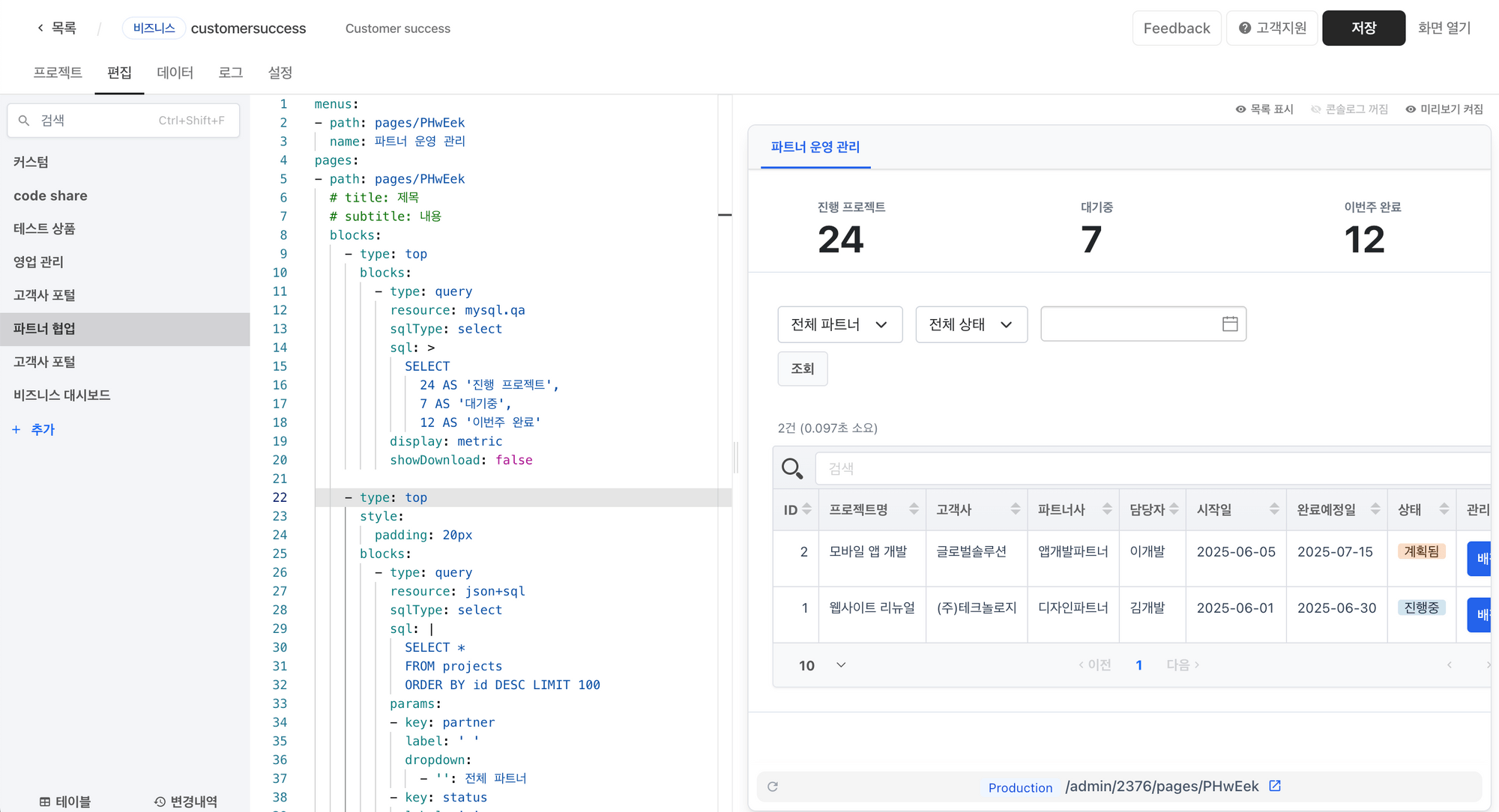Open the 설정 tab

280,73
